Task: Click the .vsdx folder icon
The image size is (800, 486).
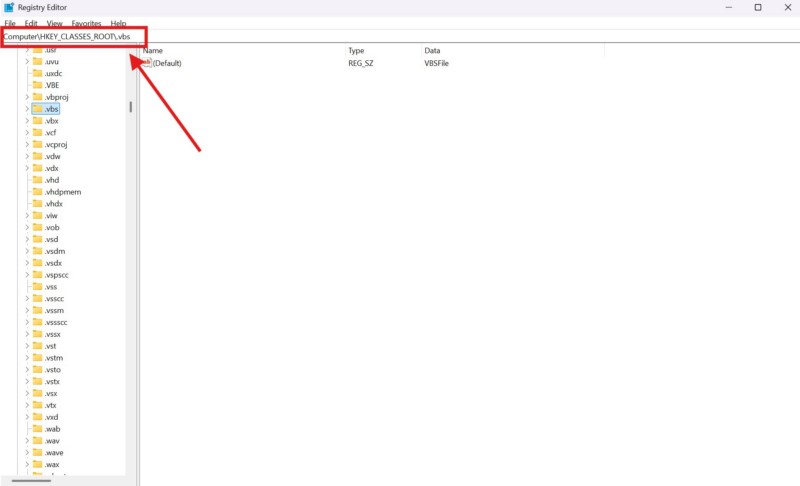Action: point(37,263)
